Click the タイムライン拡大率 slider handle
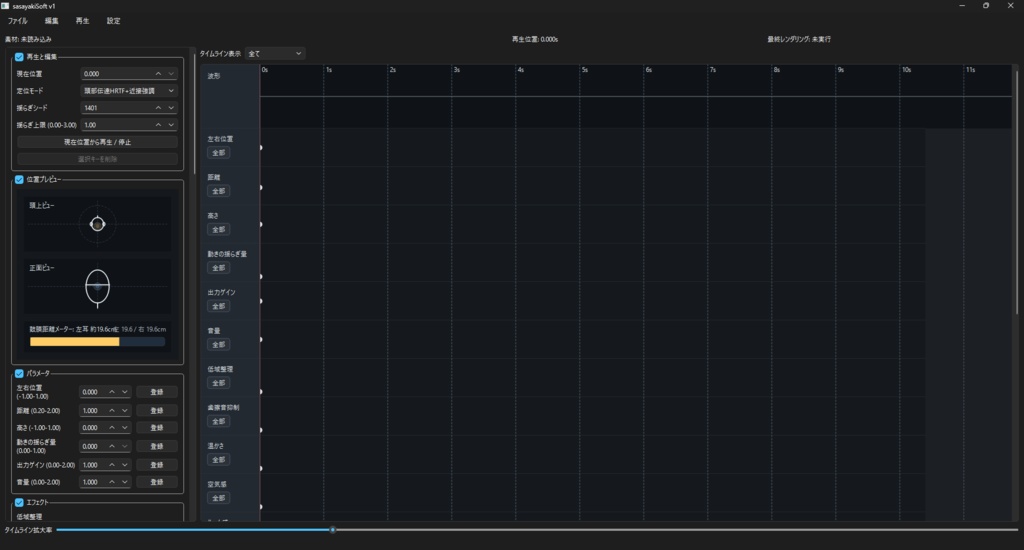The height and width of the screenshot is (550, 1024). point(332,530)
